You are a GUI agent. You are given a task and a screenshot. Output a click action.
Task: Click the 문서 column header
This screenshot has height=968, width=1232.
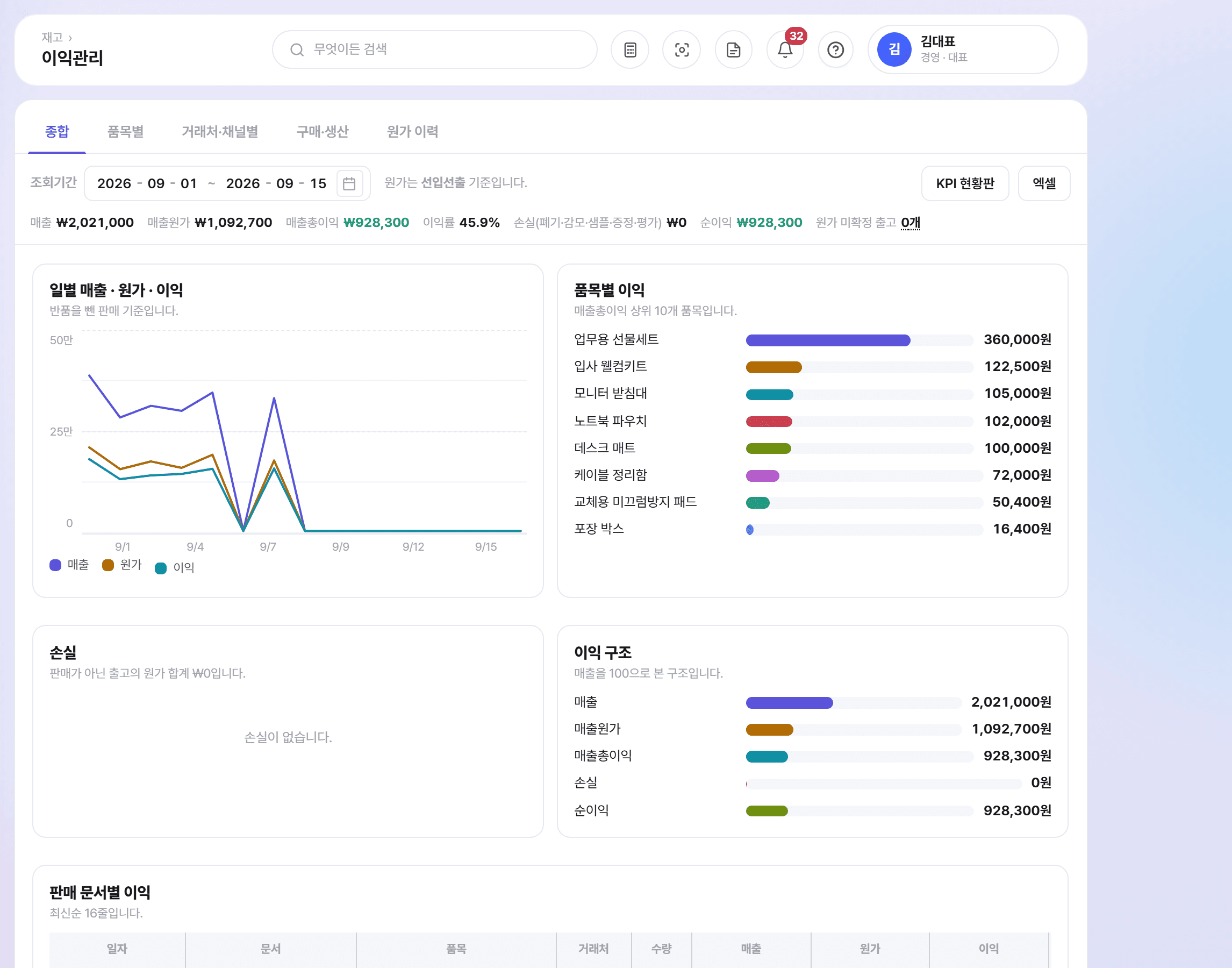point(271,949)
